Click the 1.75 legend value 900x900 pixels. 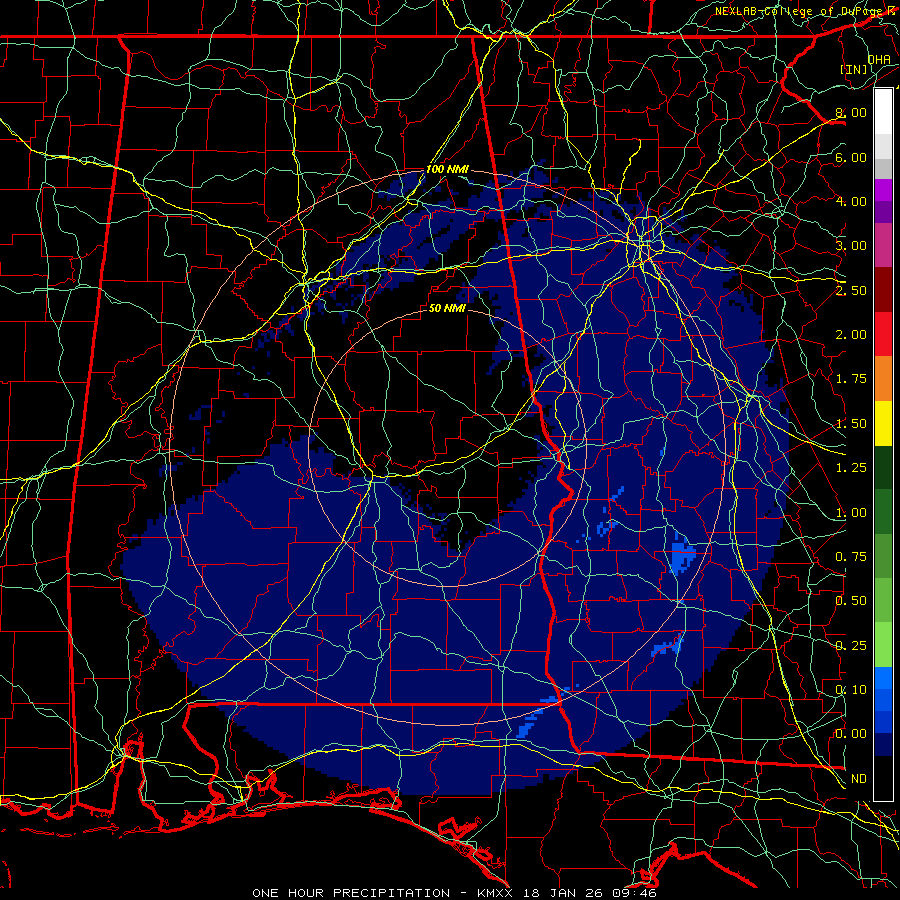click(x=851, y=379)
